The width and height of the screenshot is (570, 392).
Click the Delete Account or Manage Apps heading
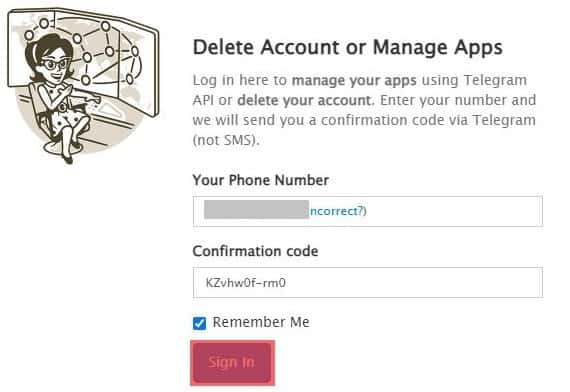point(348,47)
